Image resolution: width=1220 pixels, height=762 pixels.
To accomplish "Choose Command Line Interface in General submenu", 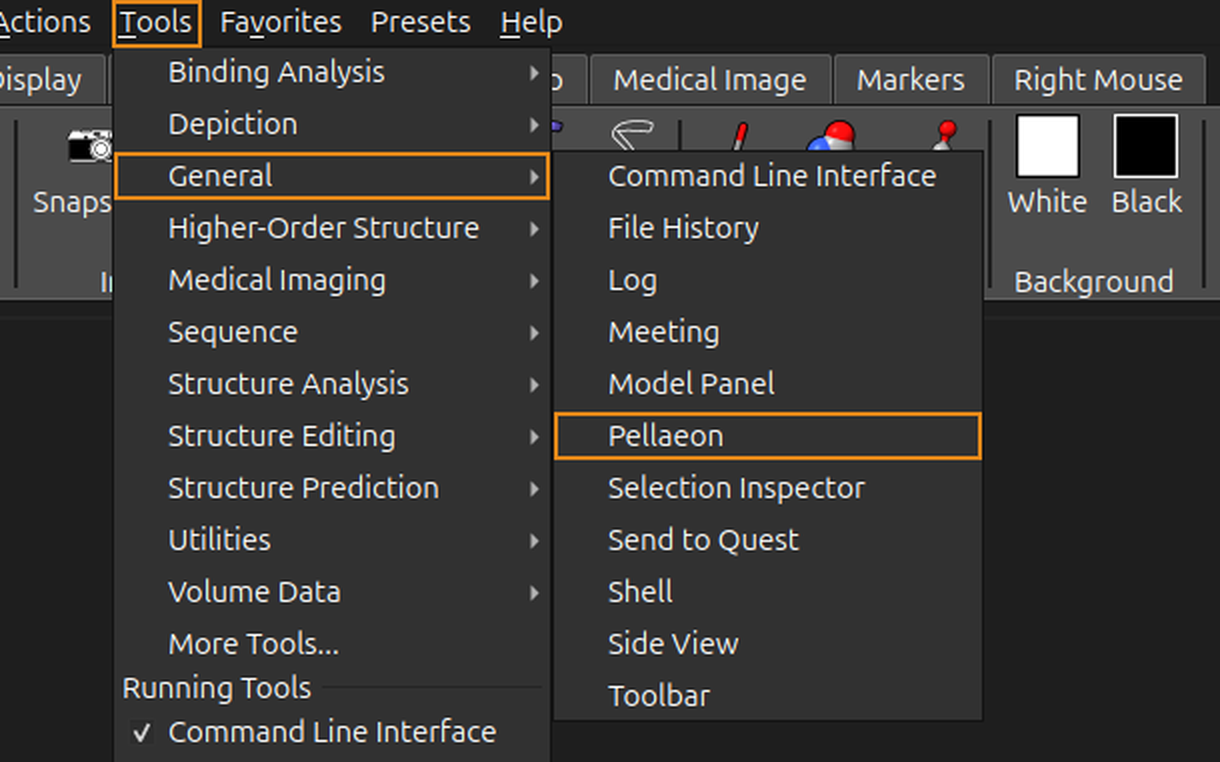I will point(768,176).
